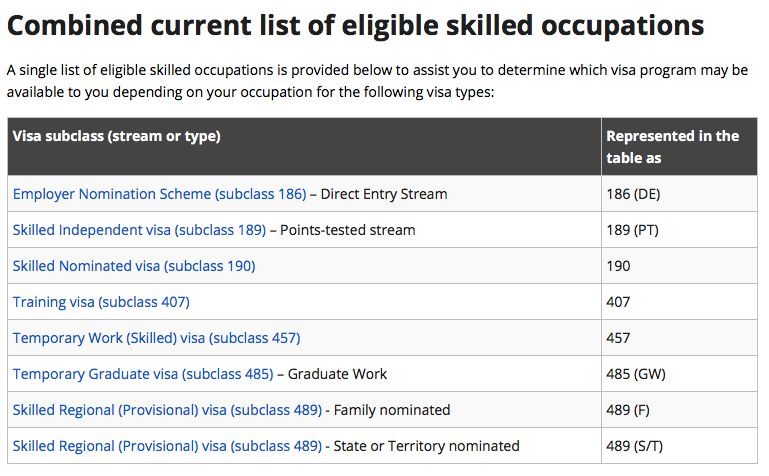The width and height of the screenshot is (769, 476).
Task: Click the 'Visa subclass (stream or type)' column header
Action: click(x=305, y=147)
